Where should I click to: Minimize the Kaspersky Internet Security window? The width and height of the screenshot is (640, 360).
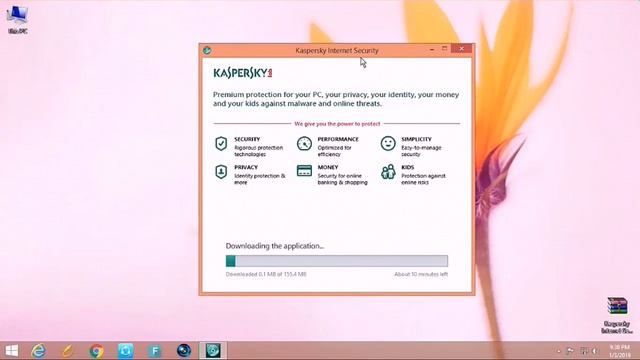[432, 49]
